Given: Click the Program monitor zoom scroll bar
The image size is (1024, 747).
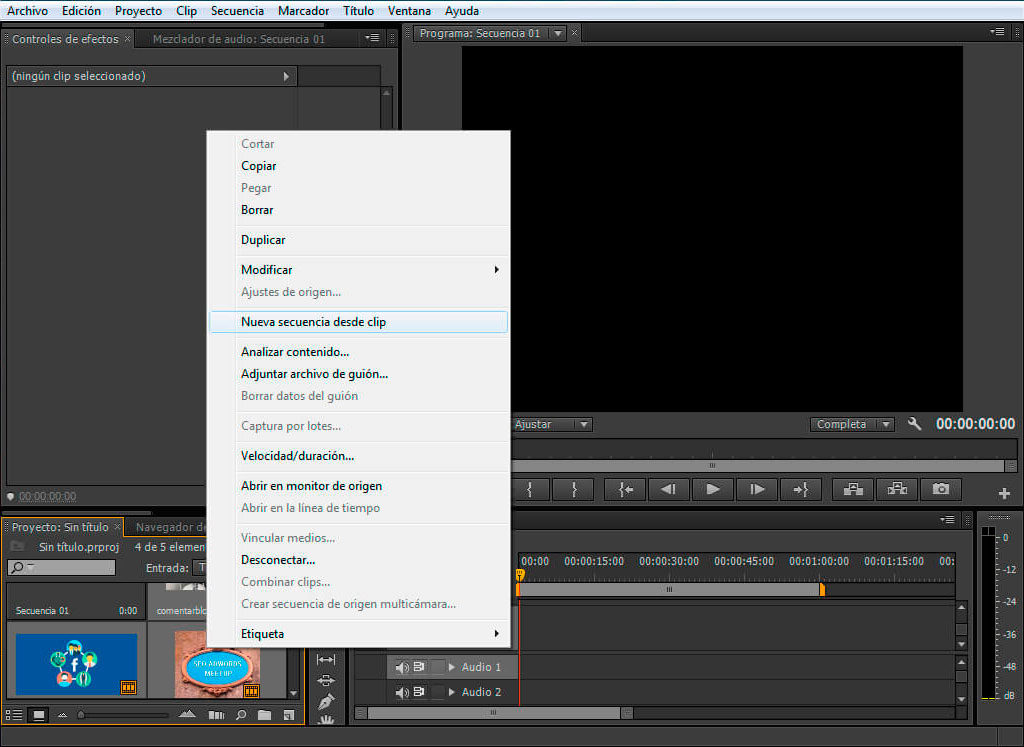Looking at the screenshot, I should [x=758, y=466].
